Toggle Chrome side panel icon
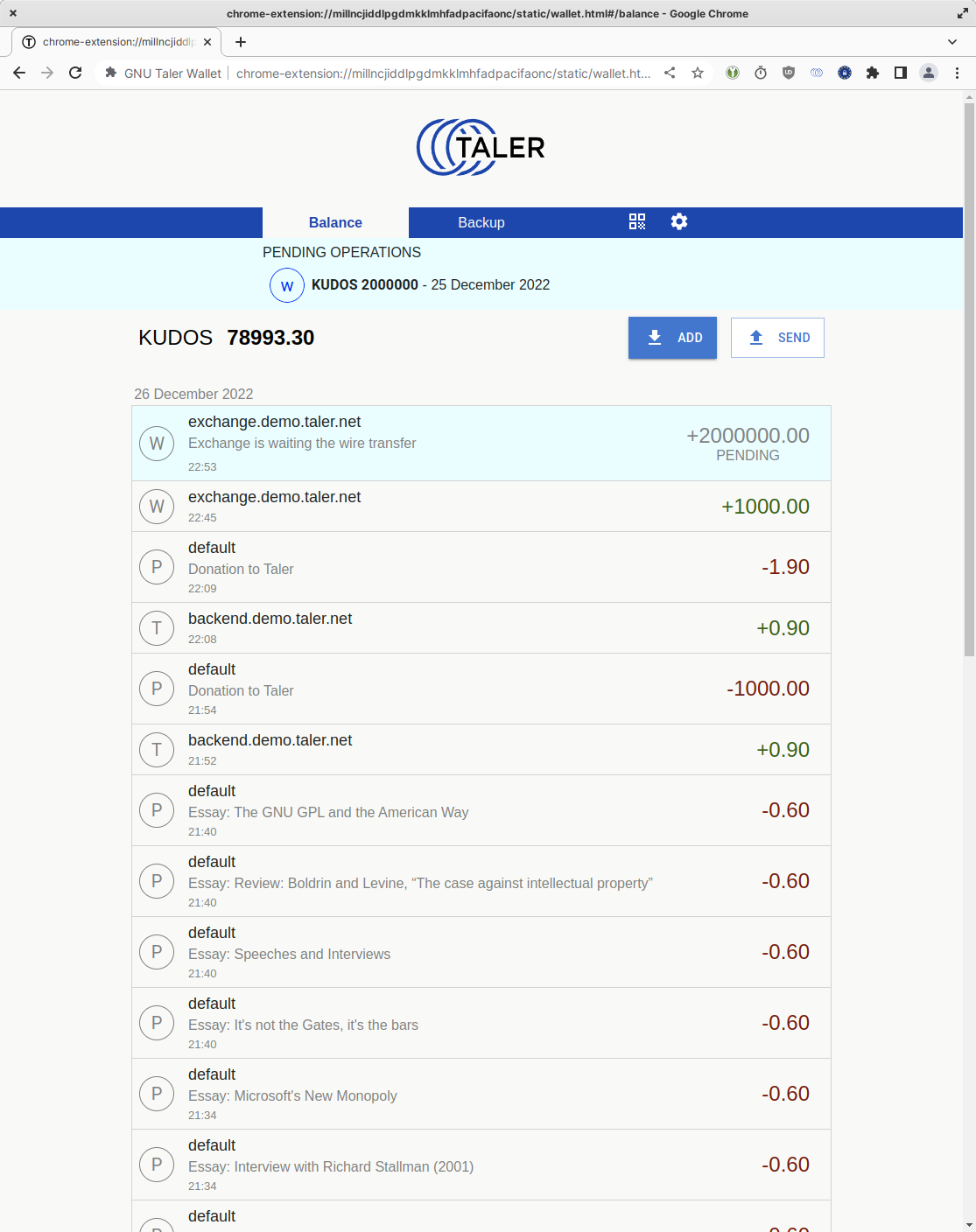Viewport: 976px width, 1232px height. (x=900, y=73)
